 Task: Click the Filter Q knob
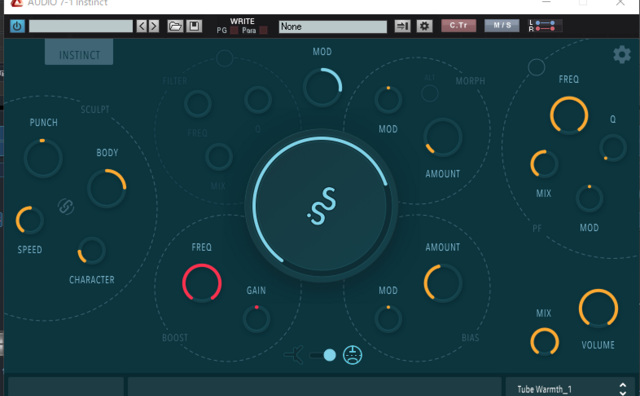pos(258,100)
